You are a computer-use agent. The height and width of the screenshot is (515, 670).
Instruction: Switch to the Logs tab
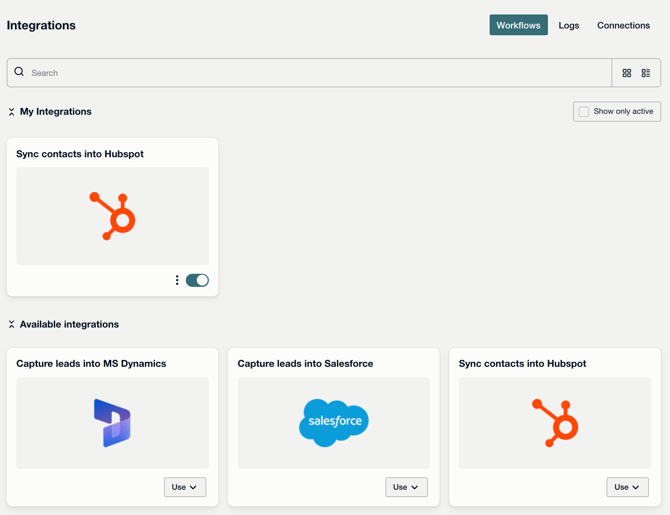569,25
